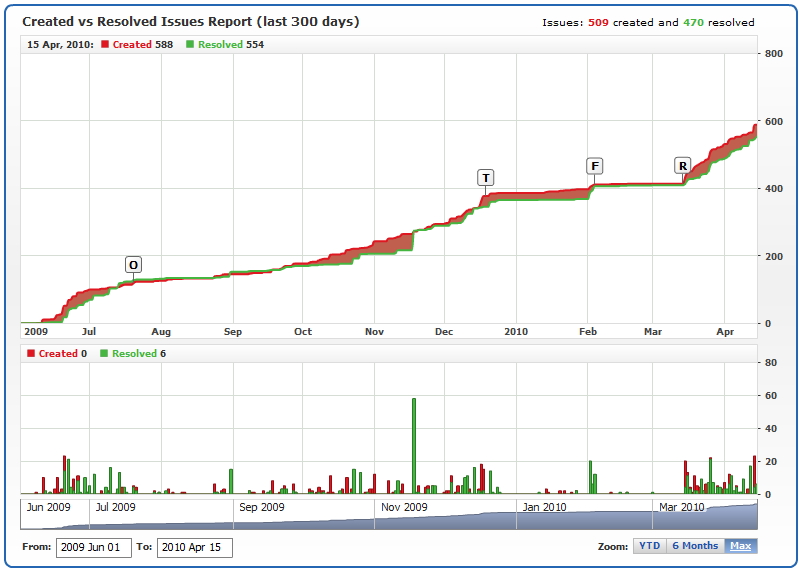Zoom the chart to 6 Months
Image resolution: width=802 pixels, height=572 pixels.
tap(695, 546)
